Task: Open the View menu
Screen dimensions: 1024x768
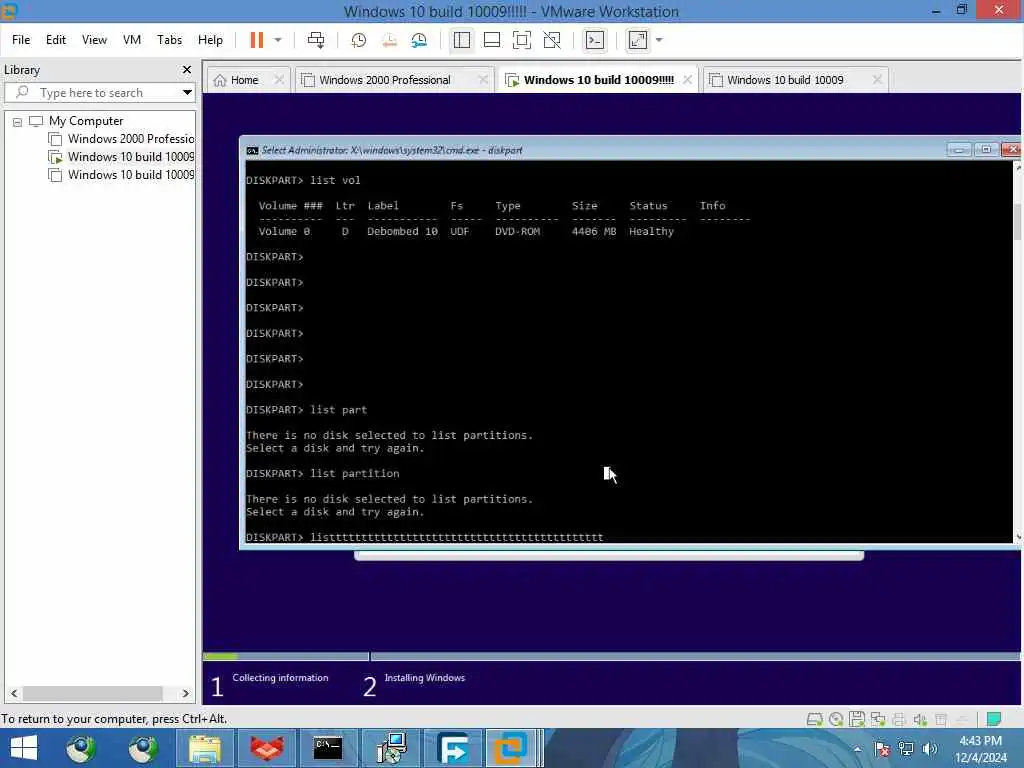Action: click(94, 40)
